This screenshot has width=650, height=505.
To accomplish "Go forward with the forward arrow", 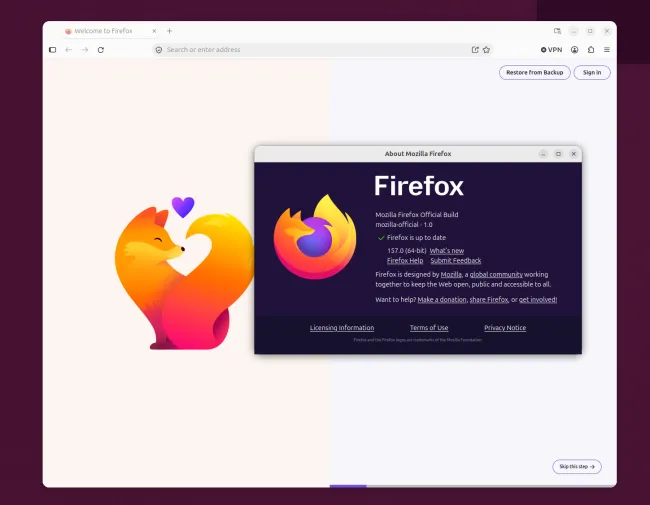I will (85, 50).
